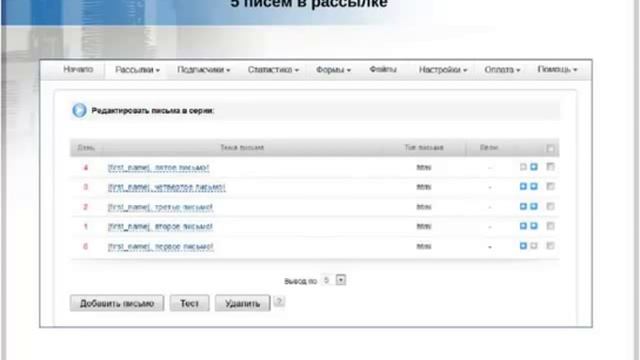Viewport: 640px width, 360px height.
Task: Click the "День" column header
Action: coord(86,147)
